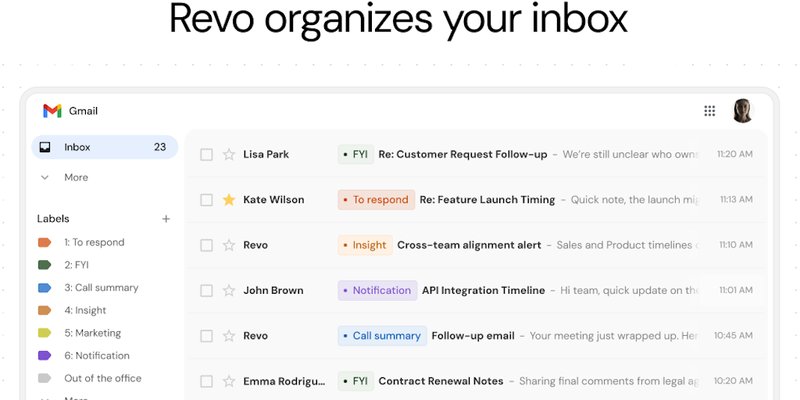This screenshot has width=800, height=400.
Task: Select the 3: Call summary label
Action: click(101, 288)
